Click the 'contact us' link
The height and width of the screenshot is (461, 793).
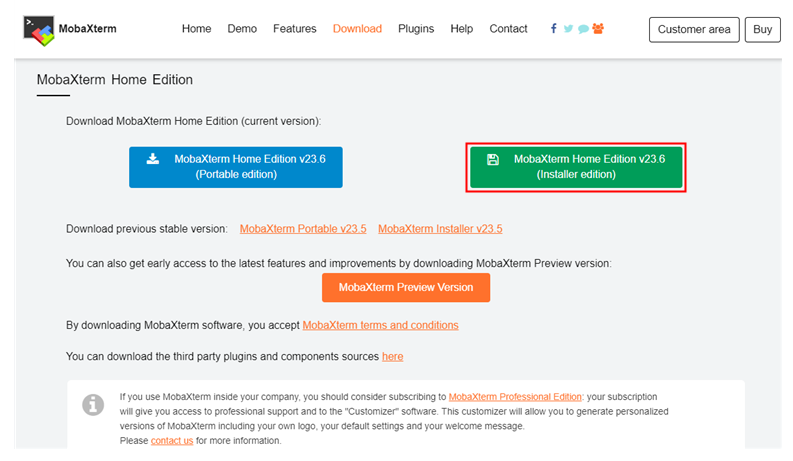[172, 441]
